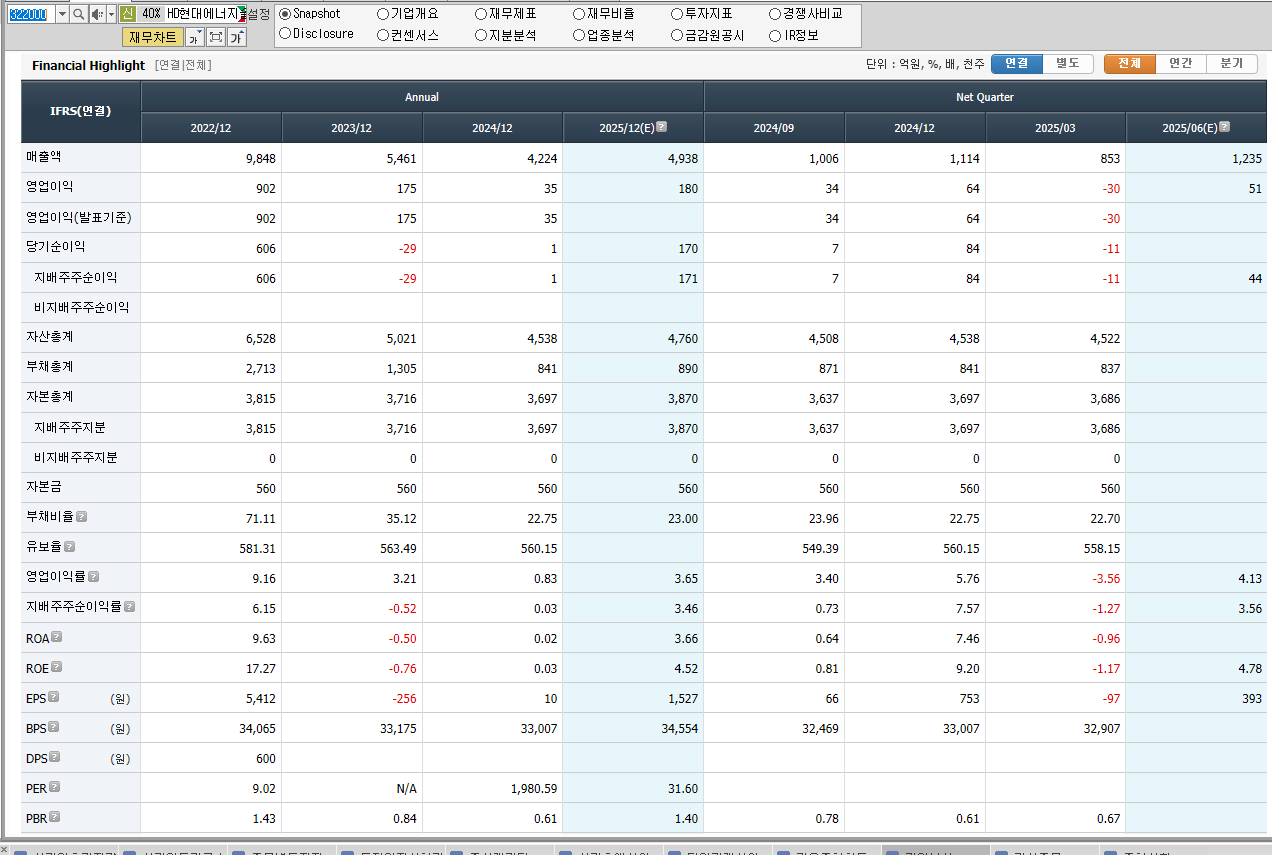Click the help icon next to 영업이익률
Viewport: 1272px width, 855px height.
(x=94, y=577)
